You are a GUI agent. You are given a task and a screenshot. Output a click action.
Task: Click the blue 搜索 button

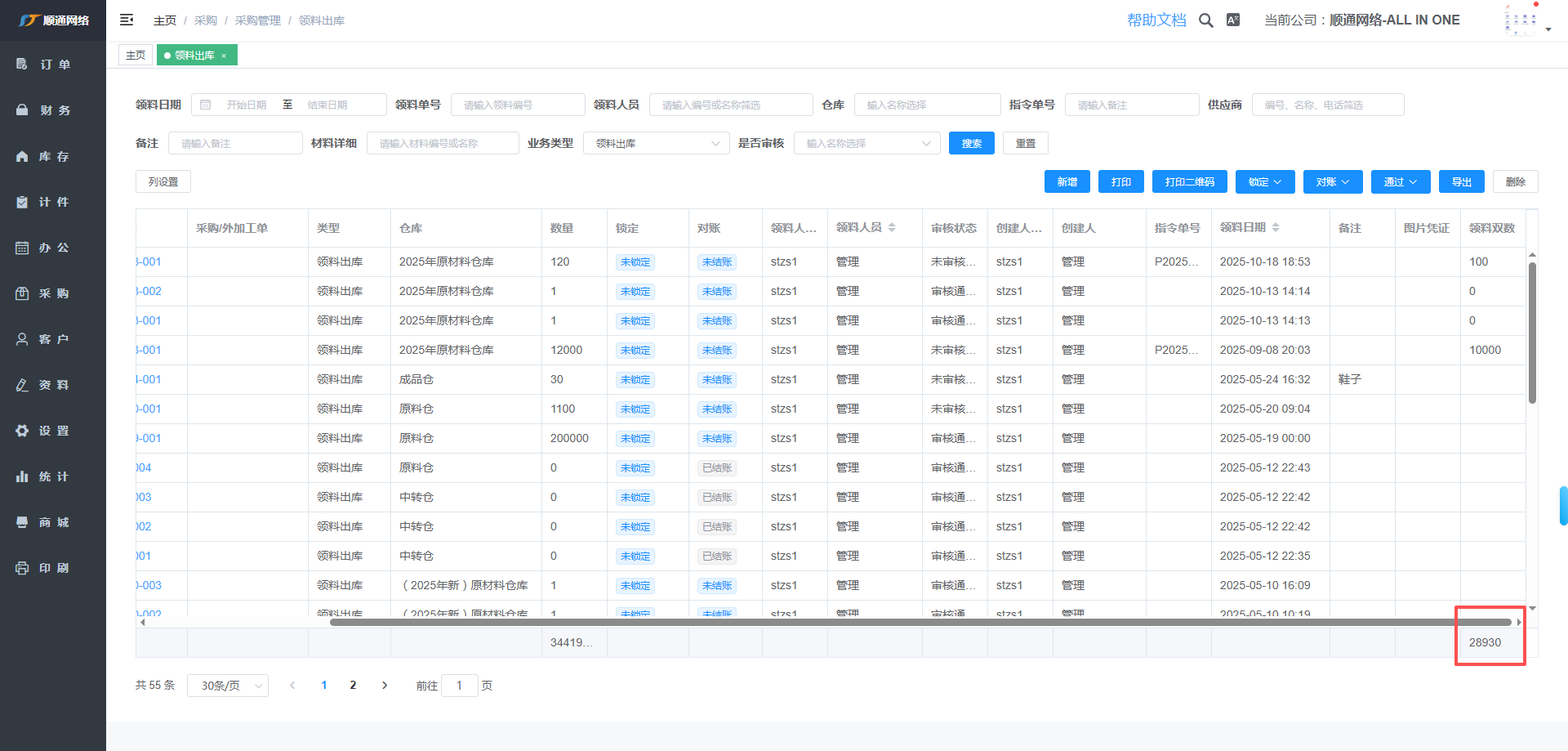coord(971,144)
